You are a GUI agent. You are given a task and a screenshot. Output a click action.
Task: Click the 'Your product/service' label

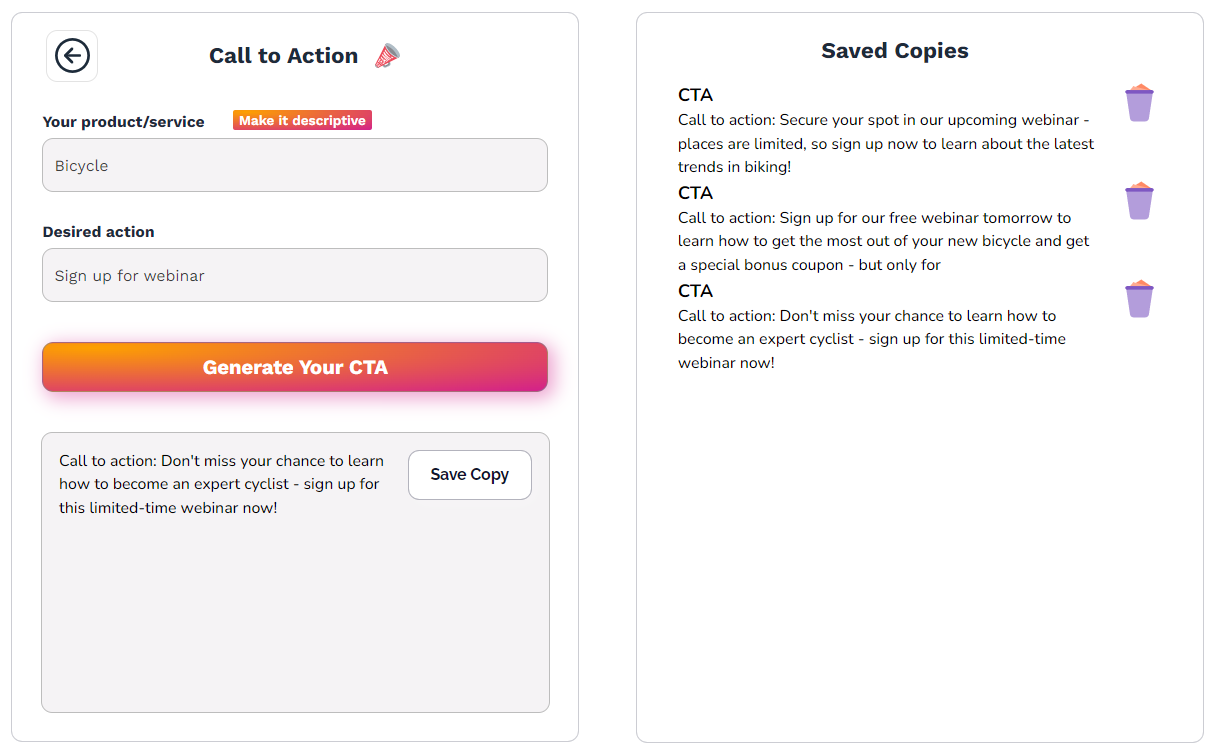tap(123, 121)
